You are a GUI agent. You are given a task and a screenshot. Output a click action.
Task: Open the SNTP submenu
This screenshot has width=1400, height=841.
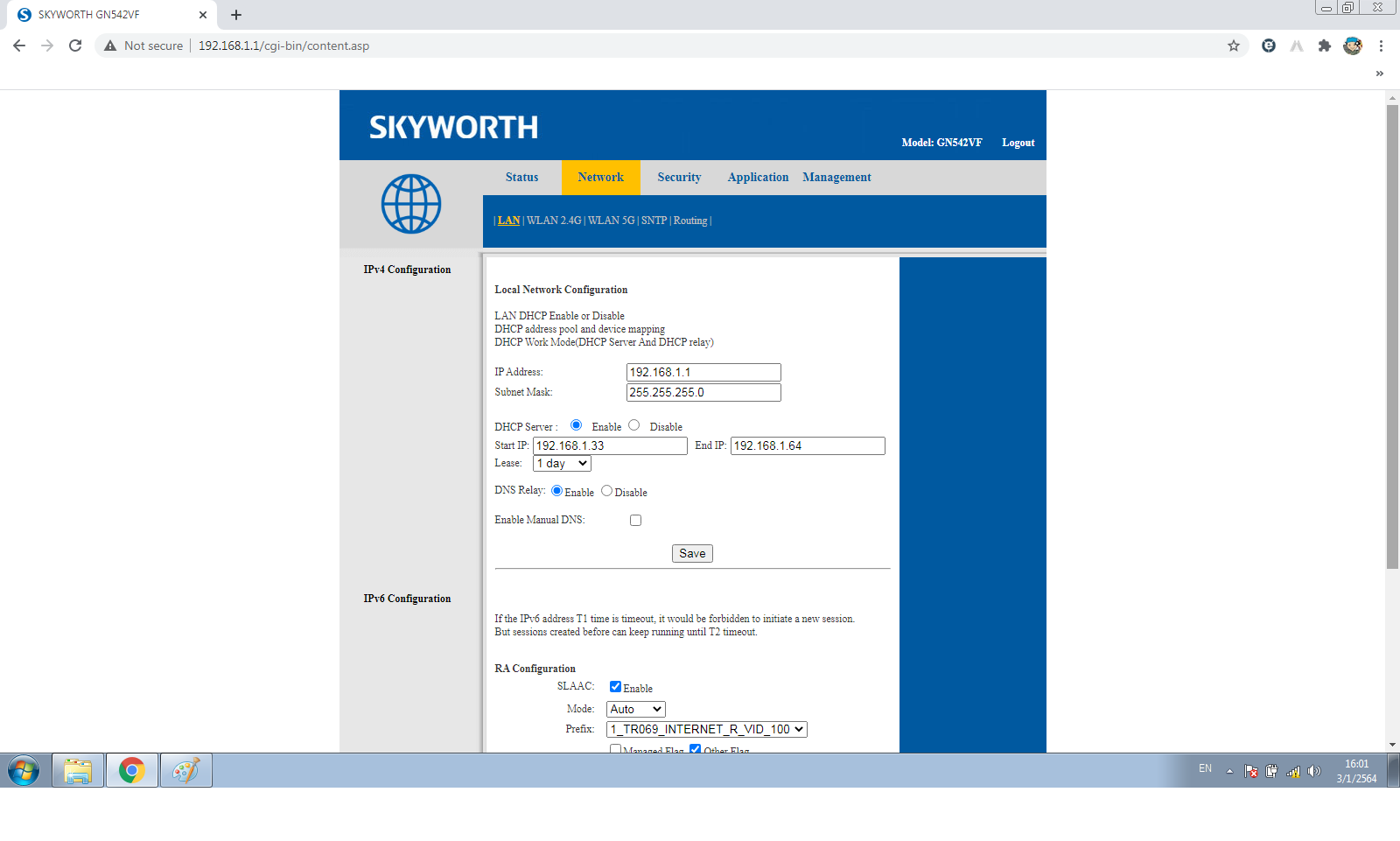point(654,221)
